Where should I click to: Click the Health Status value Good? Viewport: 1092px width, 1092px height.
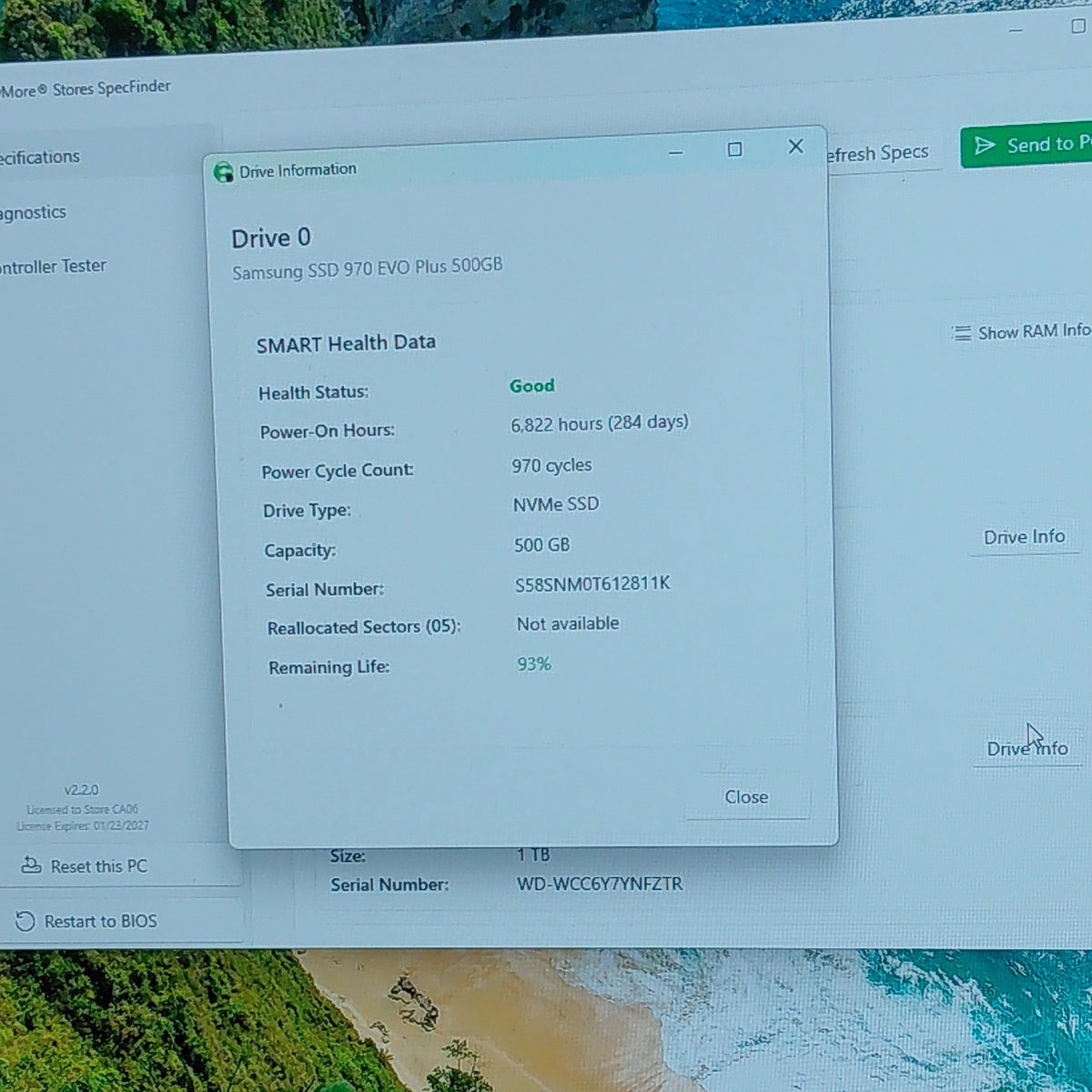[x=532, y=386]
